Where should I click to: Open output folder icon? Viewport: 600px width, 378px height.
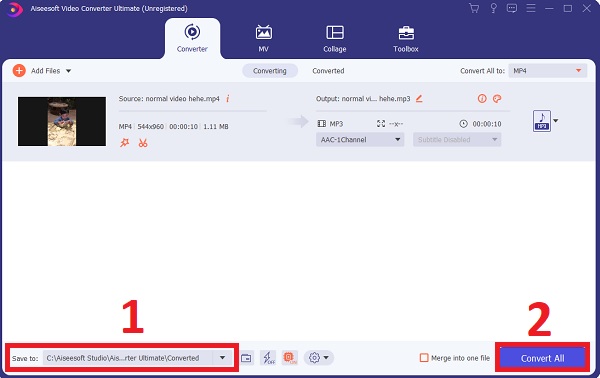[246, 358]
